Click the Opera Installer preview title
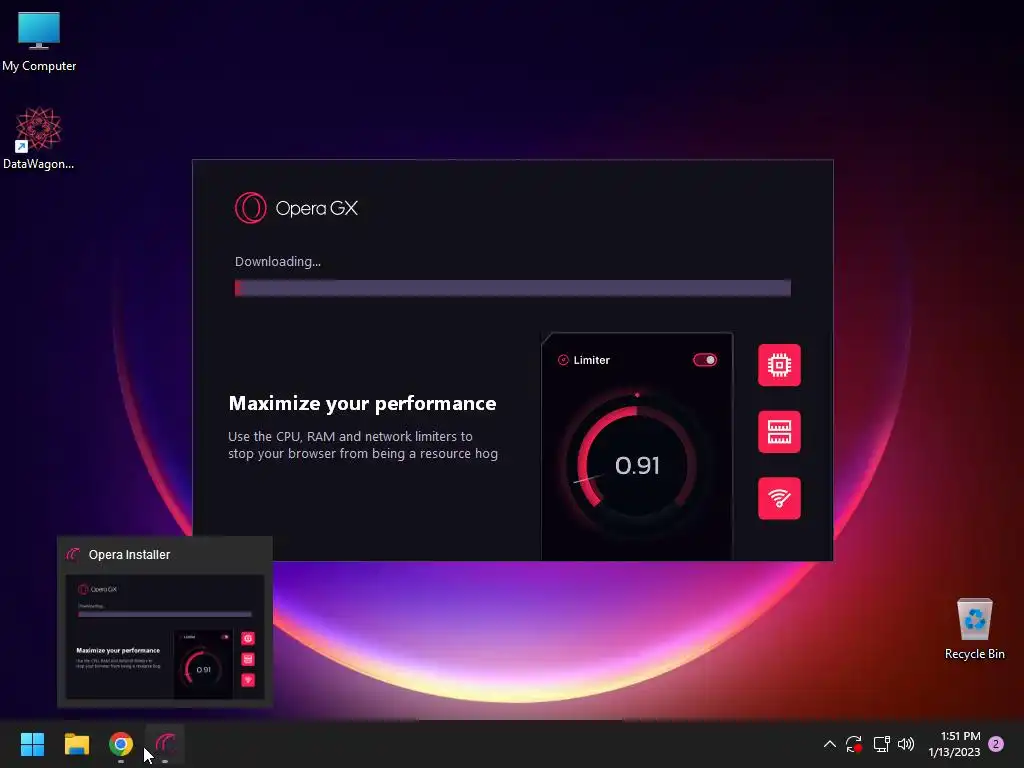The image size is (1024, 768). pyautogui.click(x=129, y=554)
